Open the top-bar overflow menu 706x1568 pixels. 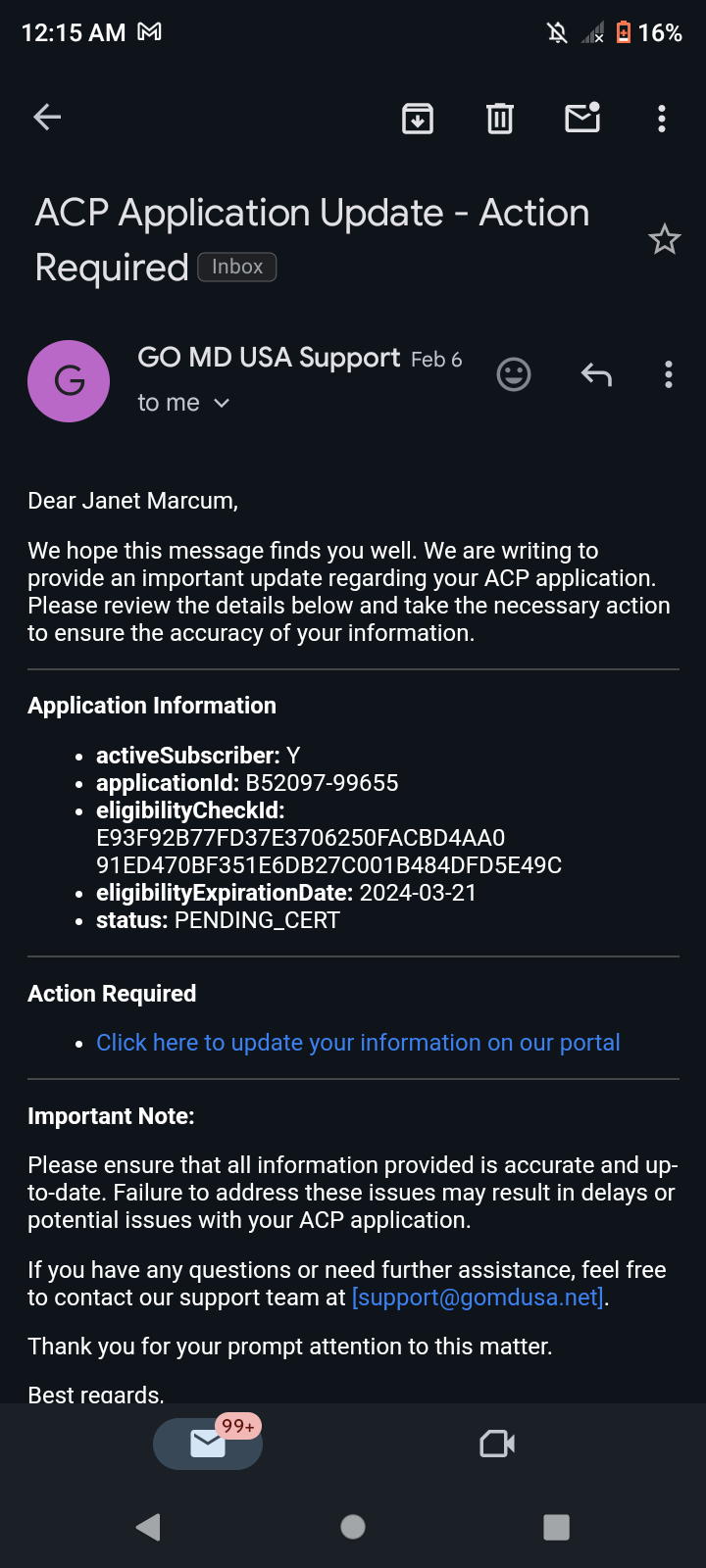pyautogui.click(x=662, y=119)
